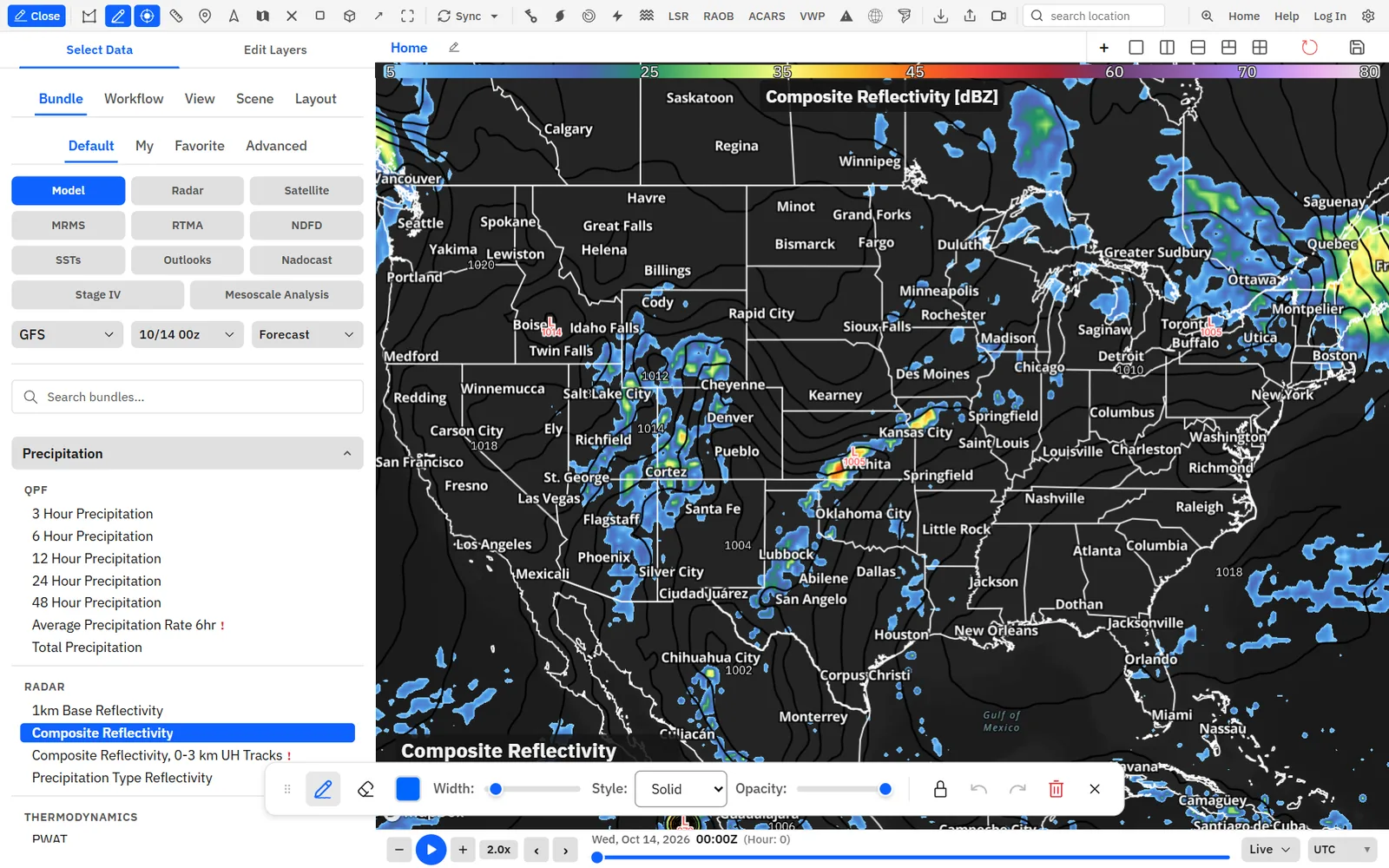The width and height of the screenshot is (1389, 868).
Task: Select the ruler measurement tool
Action: [176, 16]
